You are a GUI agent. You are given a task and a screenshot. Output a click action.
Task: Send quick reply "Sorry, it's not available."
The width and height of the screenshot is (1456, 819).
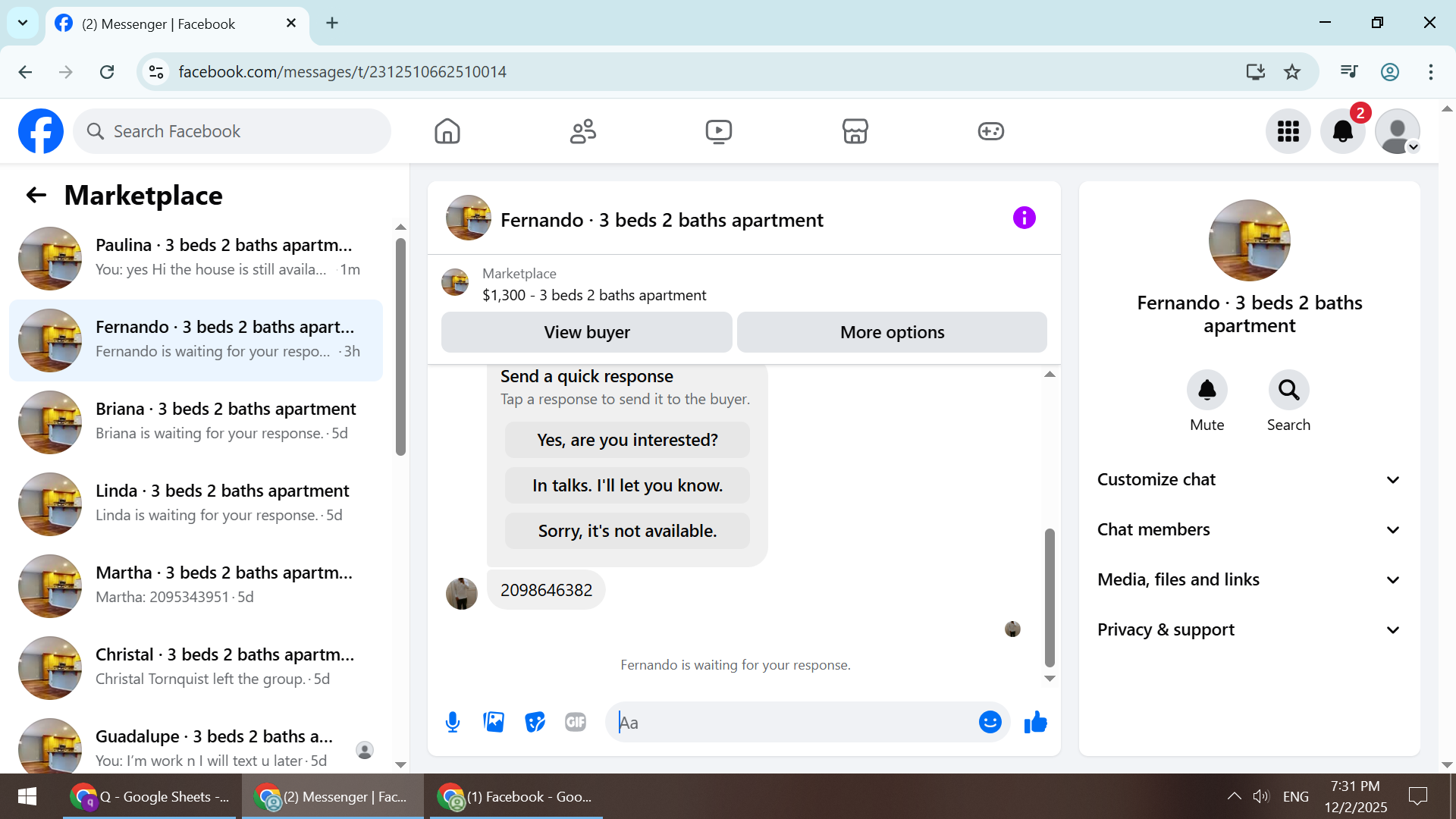627,531
